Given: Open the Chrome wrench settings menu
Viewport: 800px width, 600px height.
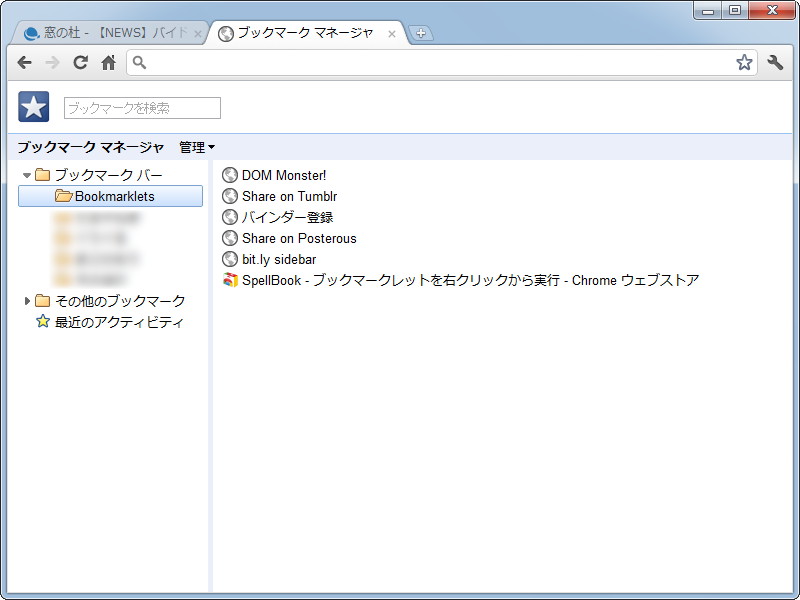Looking at the screenshot, I should (x=774, y=62).
